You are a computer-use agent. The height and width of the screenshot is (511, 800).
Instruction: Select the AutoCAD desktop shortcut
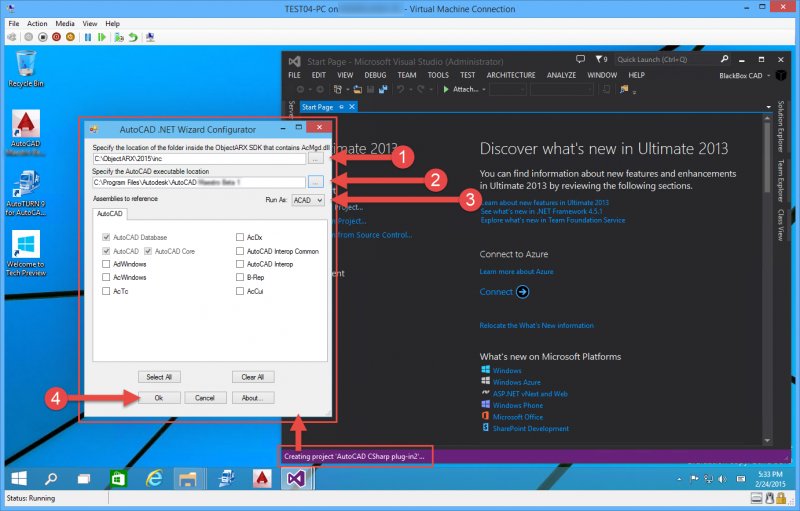[26, 133]
